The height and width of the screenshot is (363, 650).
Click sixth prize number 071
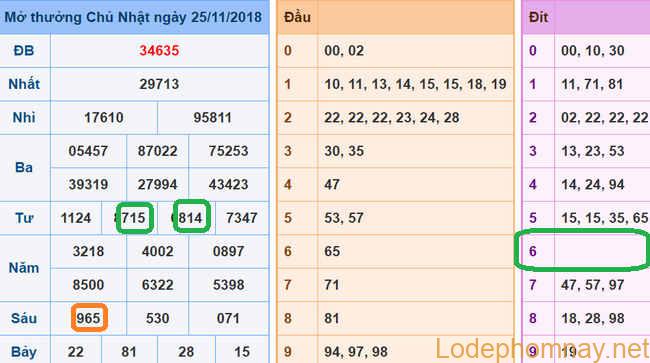(228, 318)
